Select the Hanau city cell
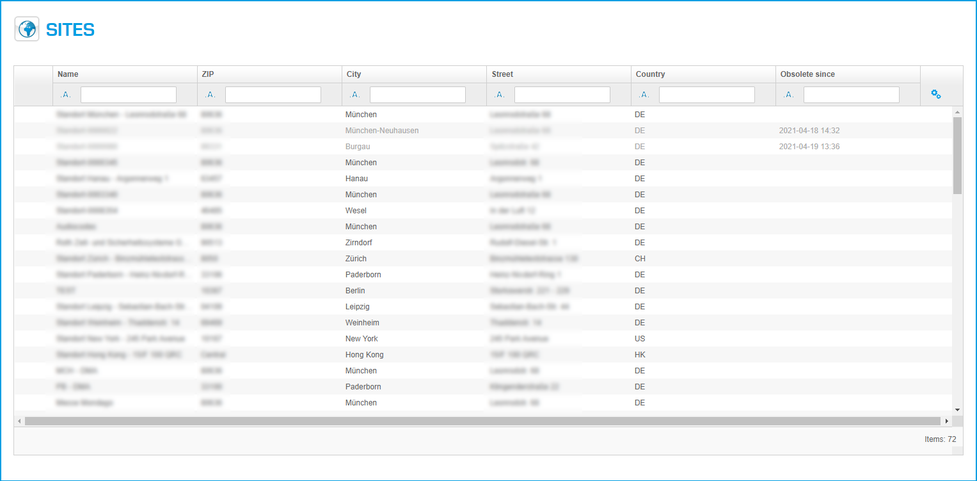Image resolution: width=977 pixels, height=481 pixels. click(x=414, y=179)
